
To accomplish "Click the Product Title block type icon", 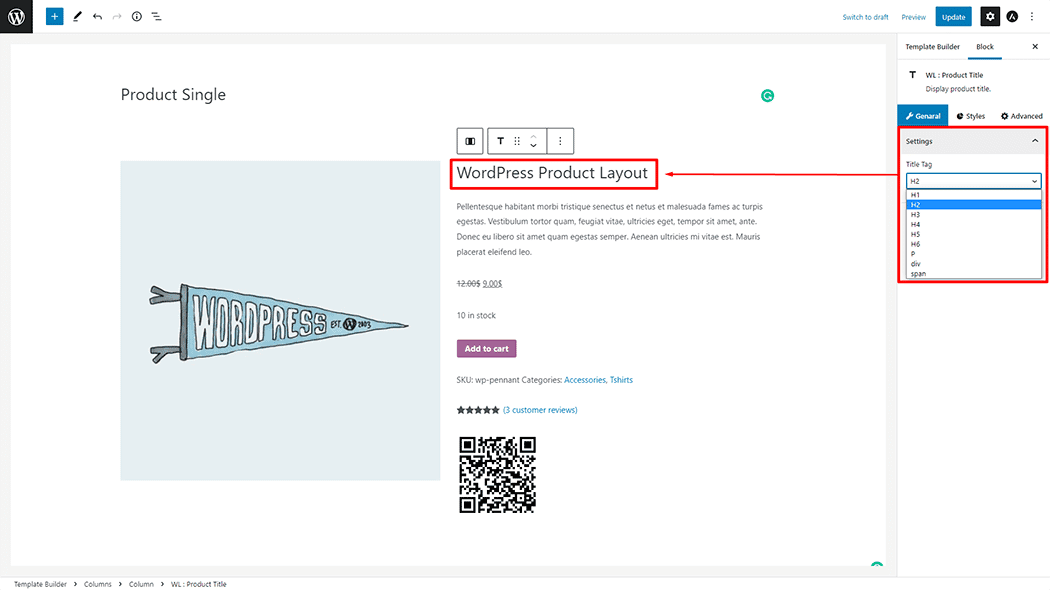I will point(500,141).
